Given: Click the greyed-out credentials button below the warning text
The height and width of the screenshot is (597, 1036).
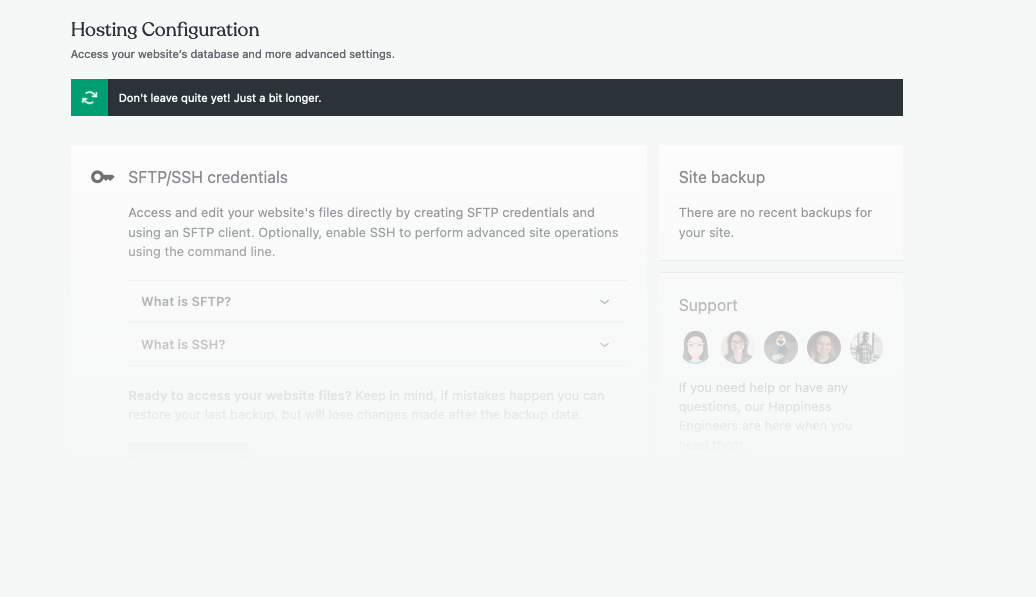Looking at the screenshot, I should pyautogui.click(x=189, y=450).
